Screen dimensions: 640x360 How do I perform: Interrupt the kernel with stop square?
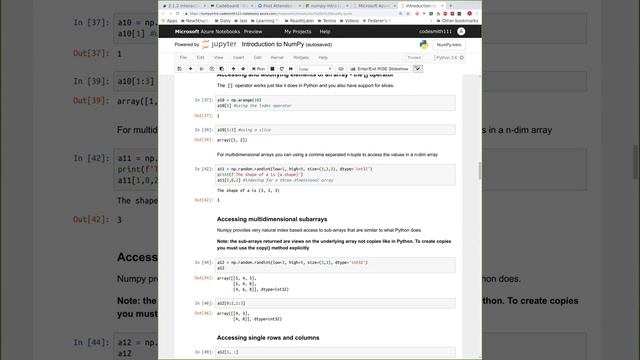pyautogui.click(x=272, y=69)
